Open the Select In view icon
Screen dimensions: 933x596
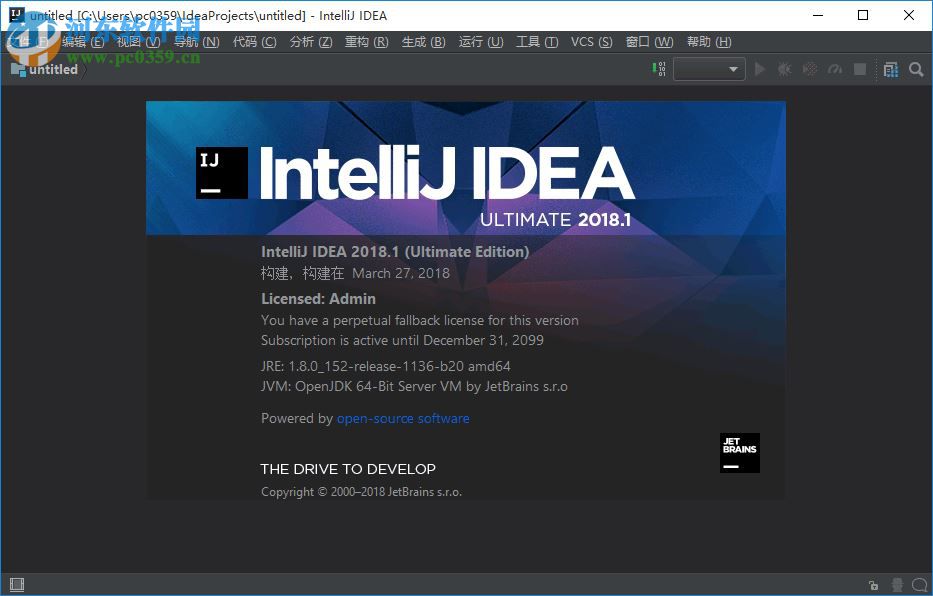click(891, 69)
